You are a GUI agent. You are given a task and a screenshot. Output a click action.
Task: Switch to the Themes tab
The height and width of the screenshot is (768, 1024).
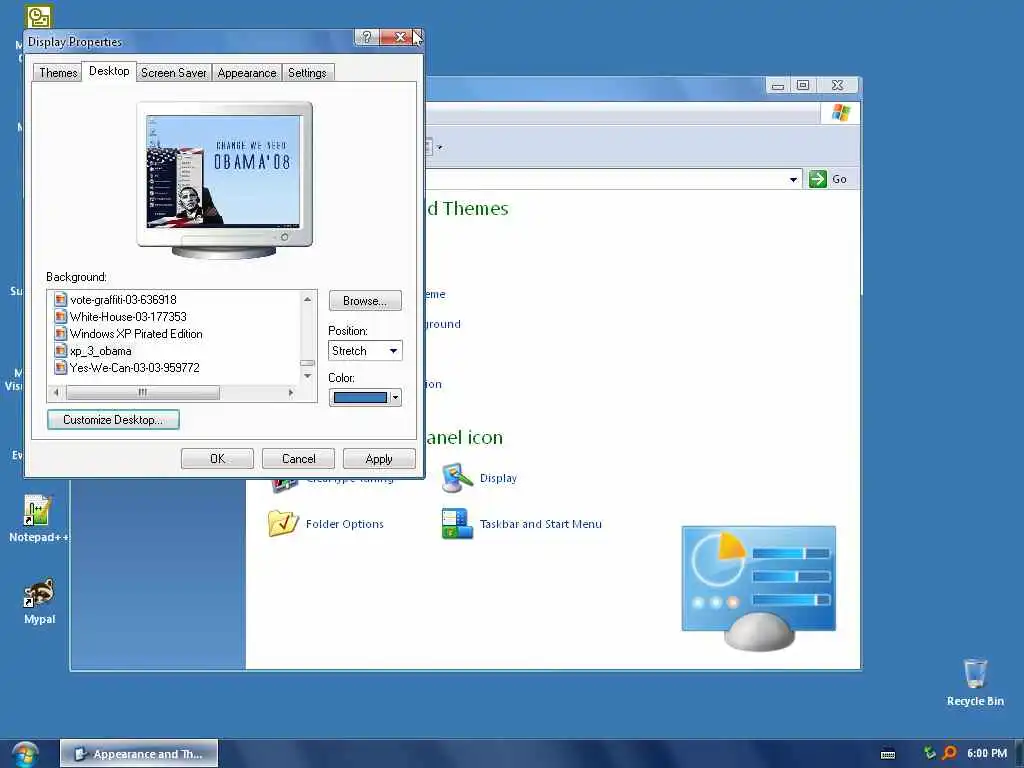click(x=58, y=72)
